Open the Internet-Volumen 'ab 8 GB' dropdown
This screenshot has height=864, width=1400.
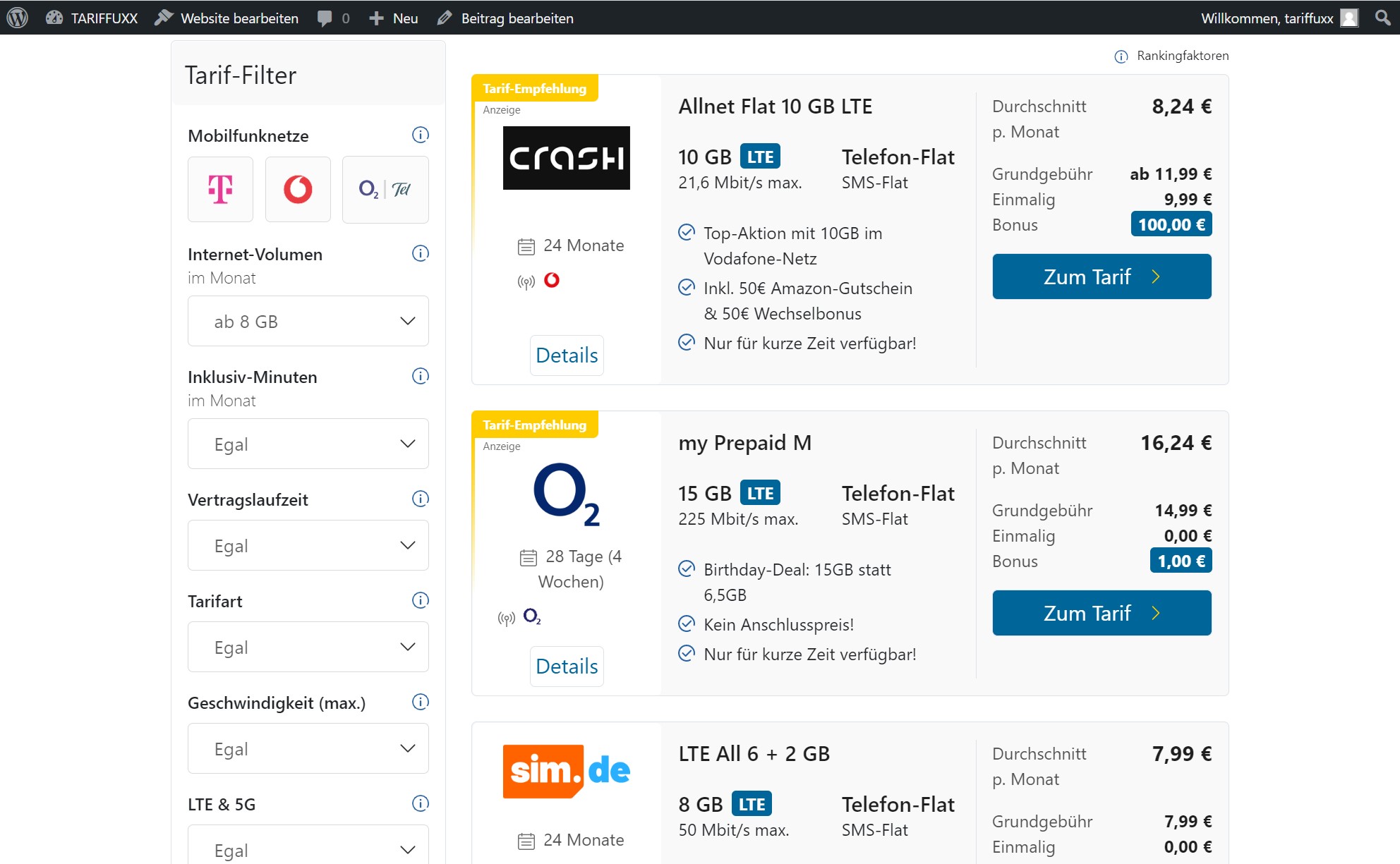[x=308, y=321]
